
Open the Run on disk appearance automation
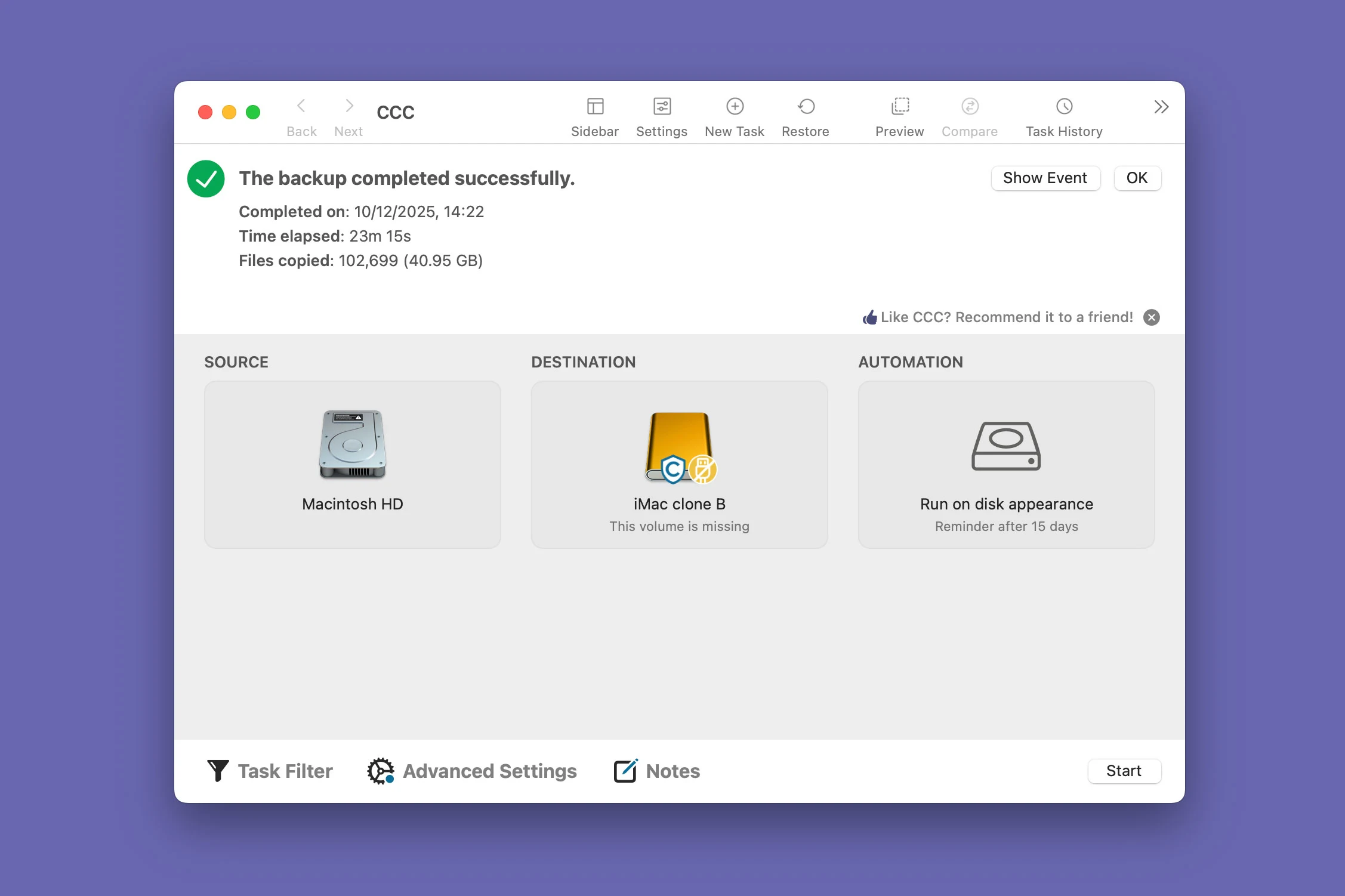coord(1007,465)
